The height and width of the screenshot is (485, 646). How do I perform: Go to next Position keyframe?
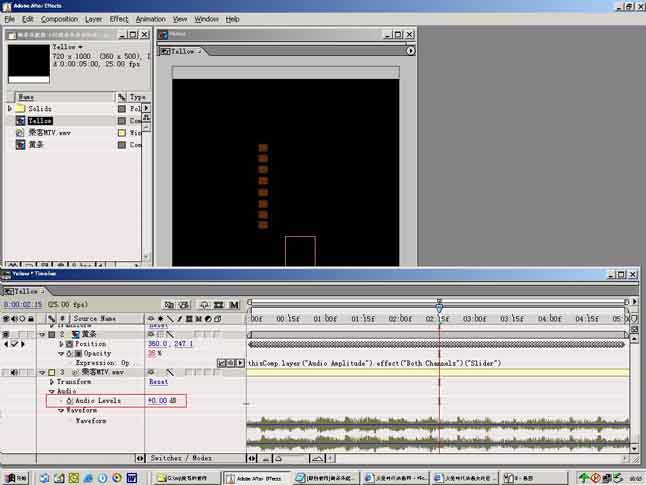pyautogui.click(x=23, y=344)
